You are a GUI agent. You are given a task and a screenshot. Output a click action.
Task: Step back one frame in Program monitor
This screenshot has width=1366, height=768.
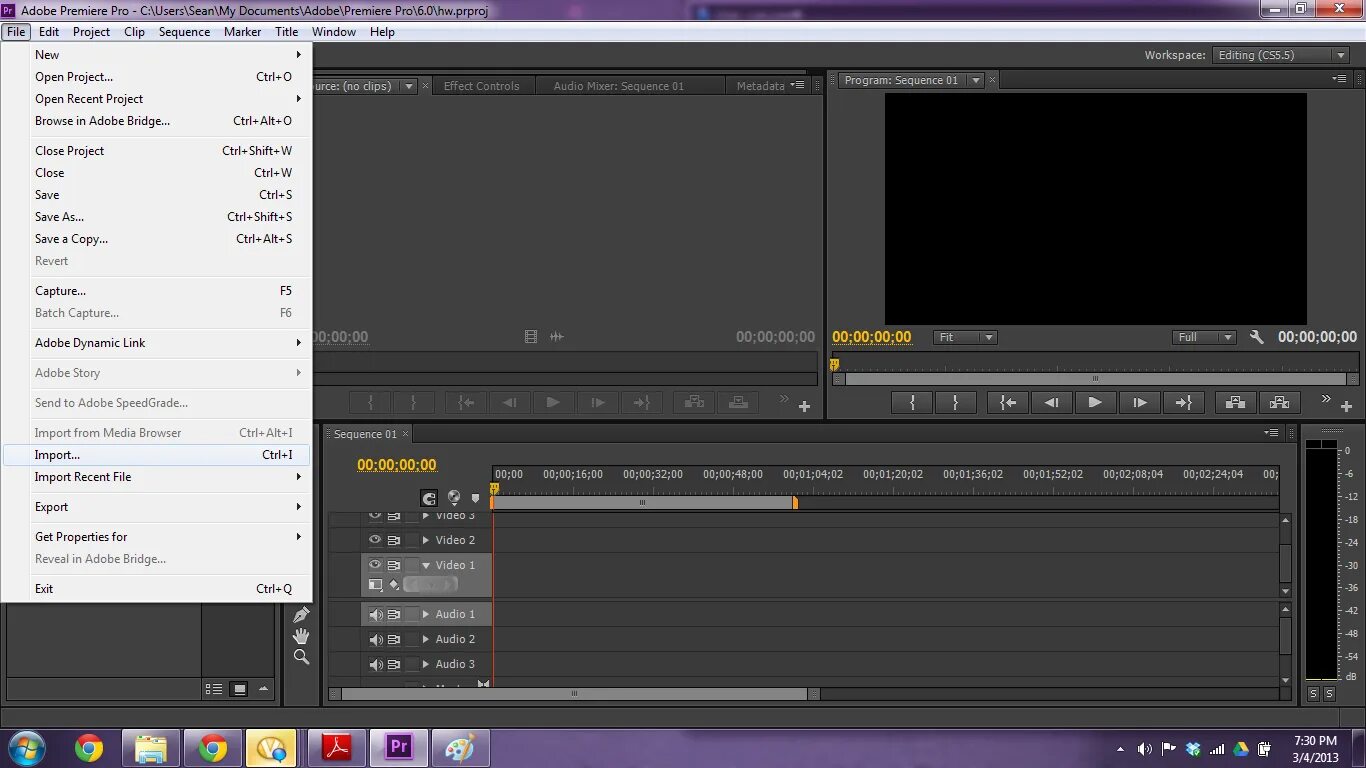click(x=1051, y=402)
